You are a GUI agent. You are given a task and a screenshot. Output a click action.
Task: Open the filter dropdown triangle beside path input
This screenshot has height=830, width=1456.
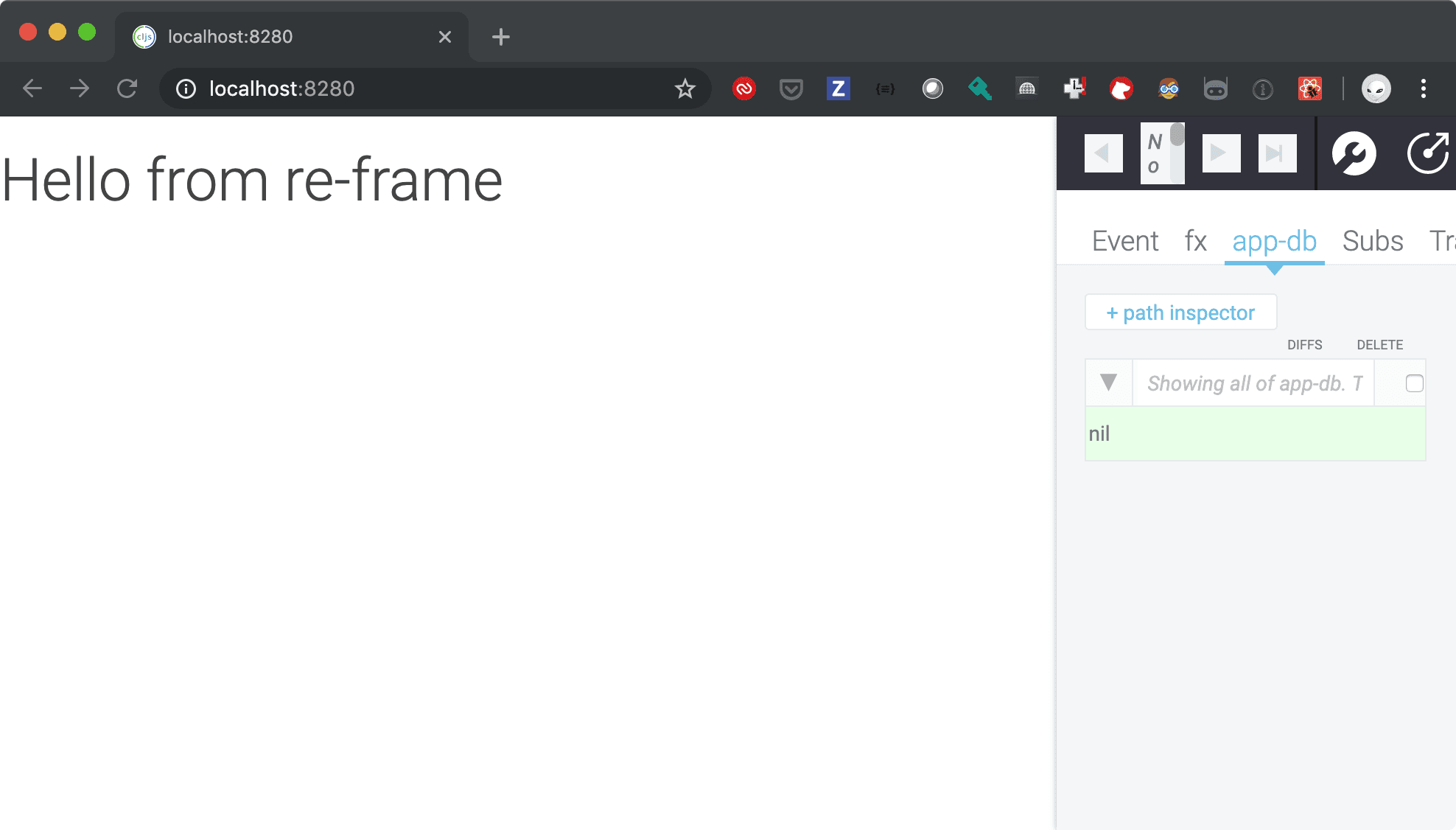point(1108,383)
